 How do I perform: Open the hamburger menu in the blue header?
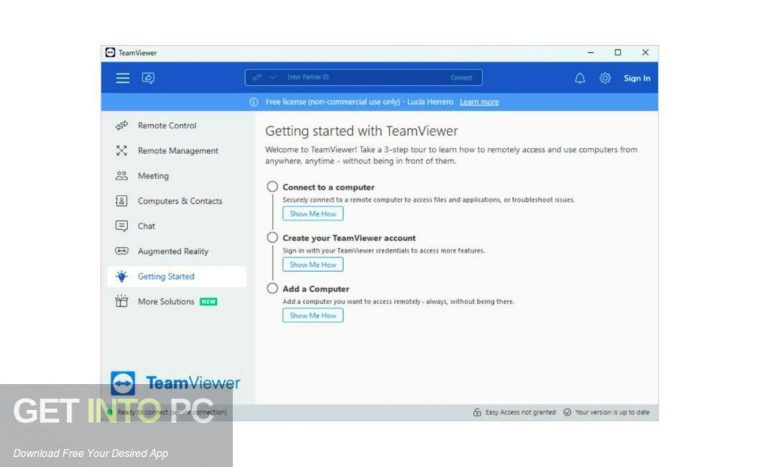pyautogui.click(x=122, y=78)
